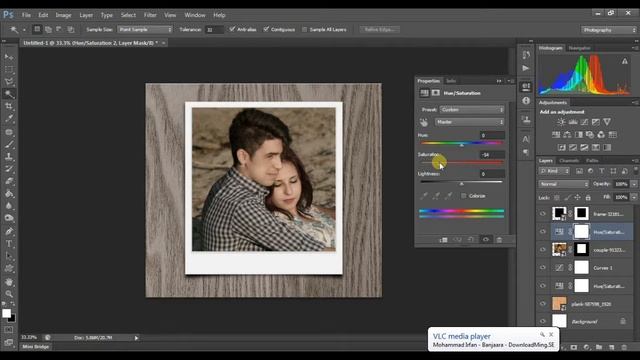Screen dimensions: 640x360
Task: Open the Preset dropdown showing Custom
Action: (472, 110)
